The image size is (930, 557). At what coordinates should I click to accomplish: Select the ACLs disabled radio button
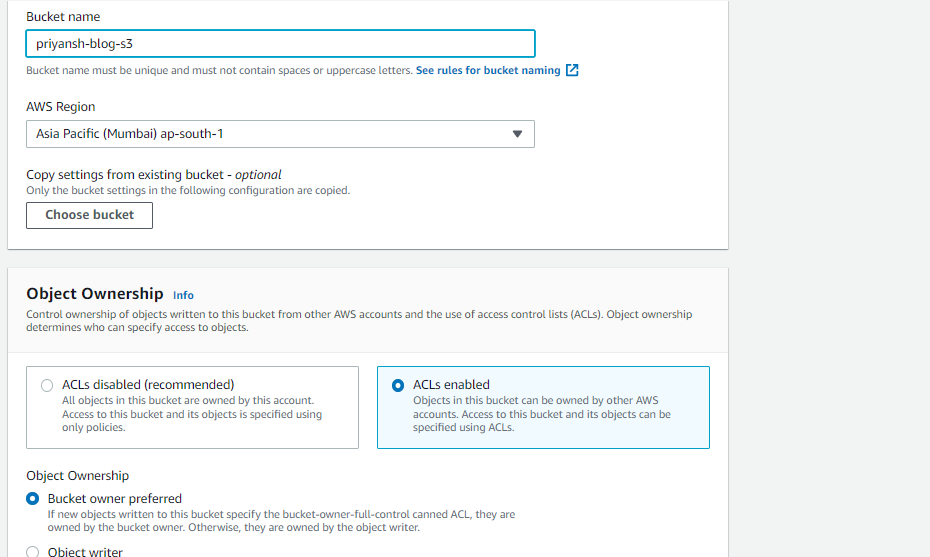[46, 385]
